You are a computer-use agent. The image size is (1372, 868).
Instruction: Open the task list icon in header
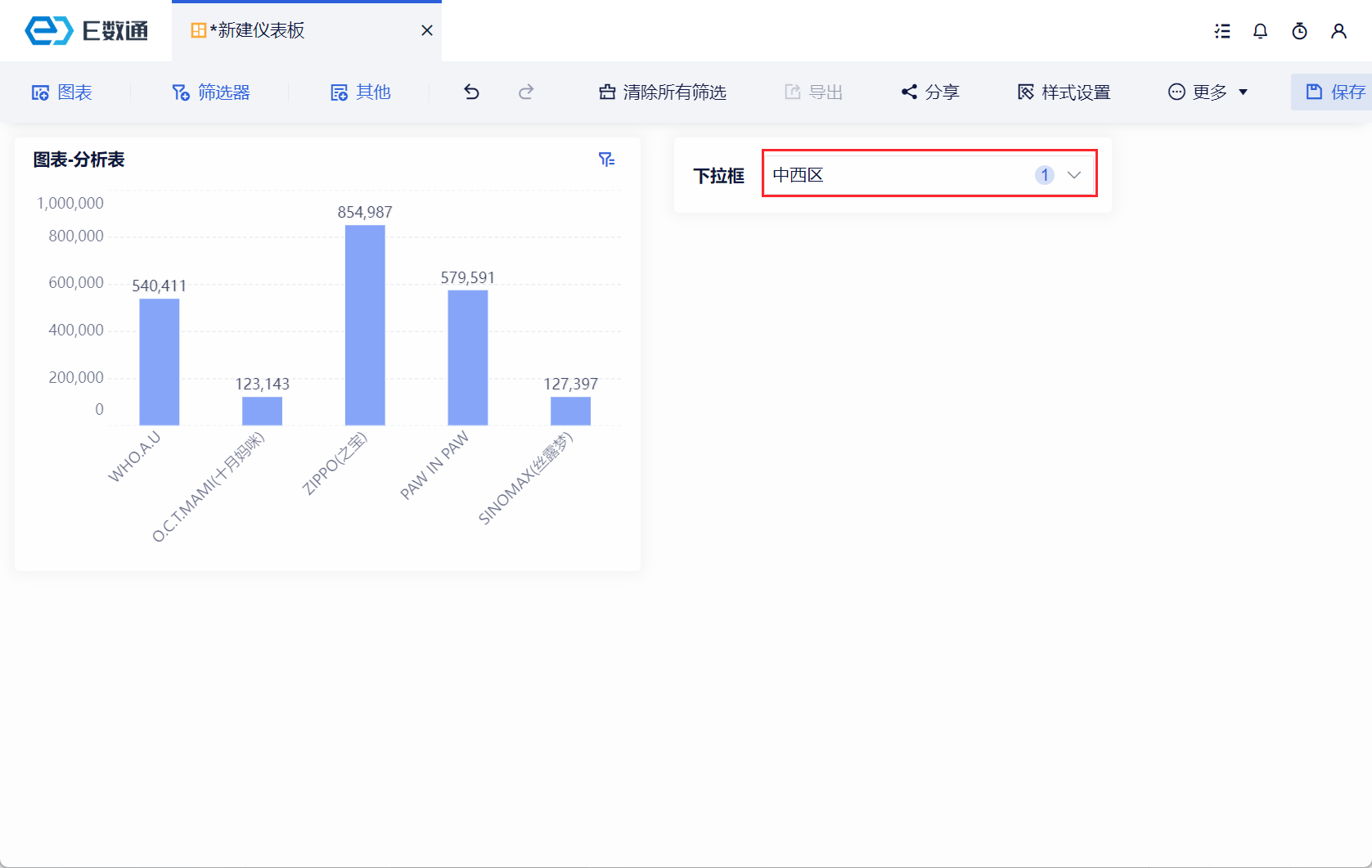click(1222, 31)
